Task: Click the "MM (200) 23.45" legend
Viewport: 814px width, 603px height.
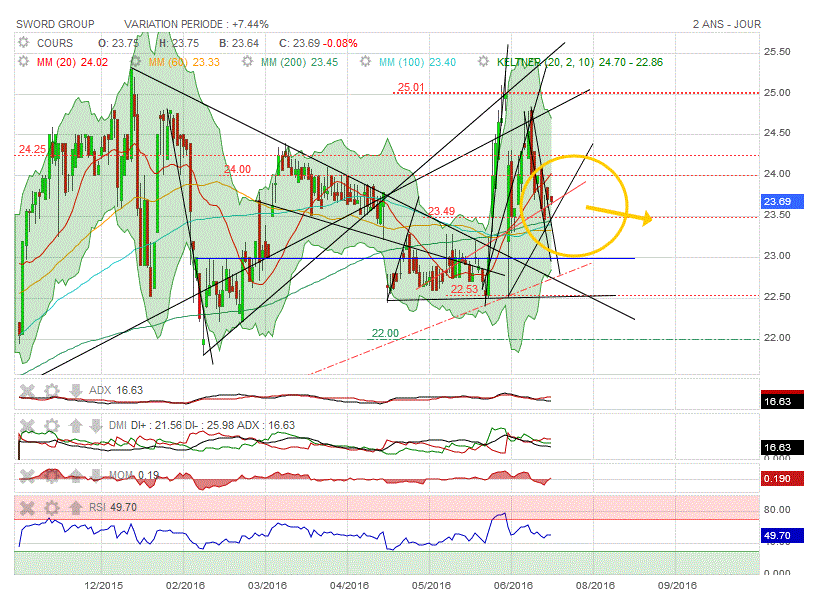Action: (x=300, y=62)
